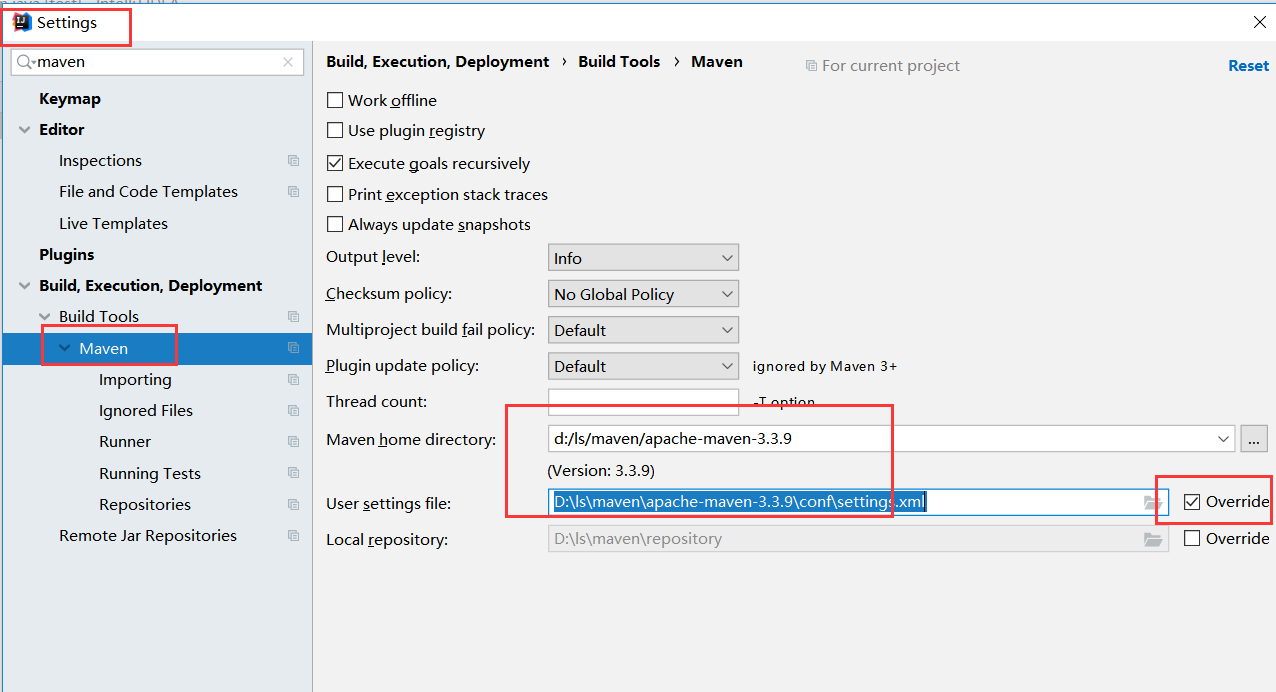This screenshot has width=1276, height=692.
Task: Collapse the Maven tree node
Action: 65,348
